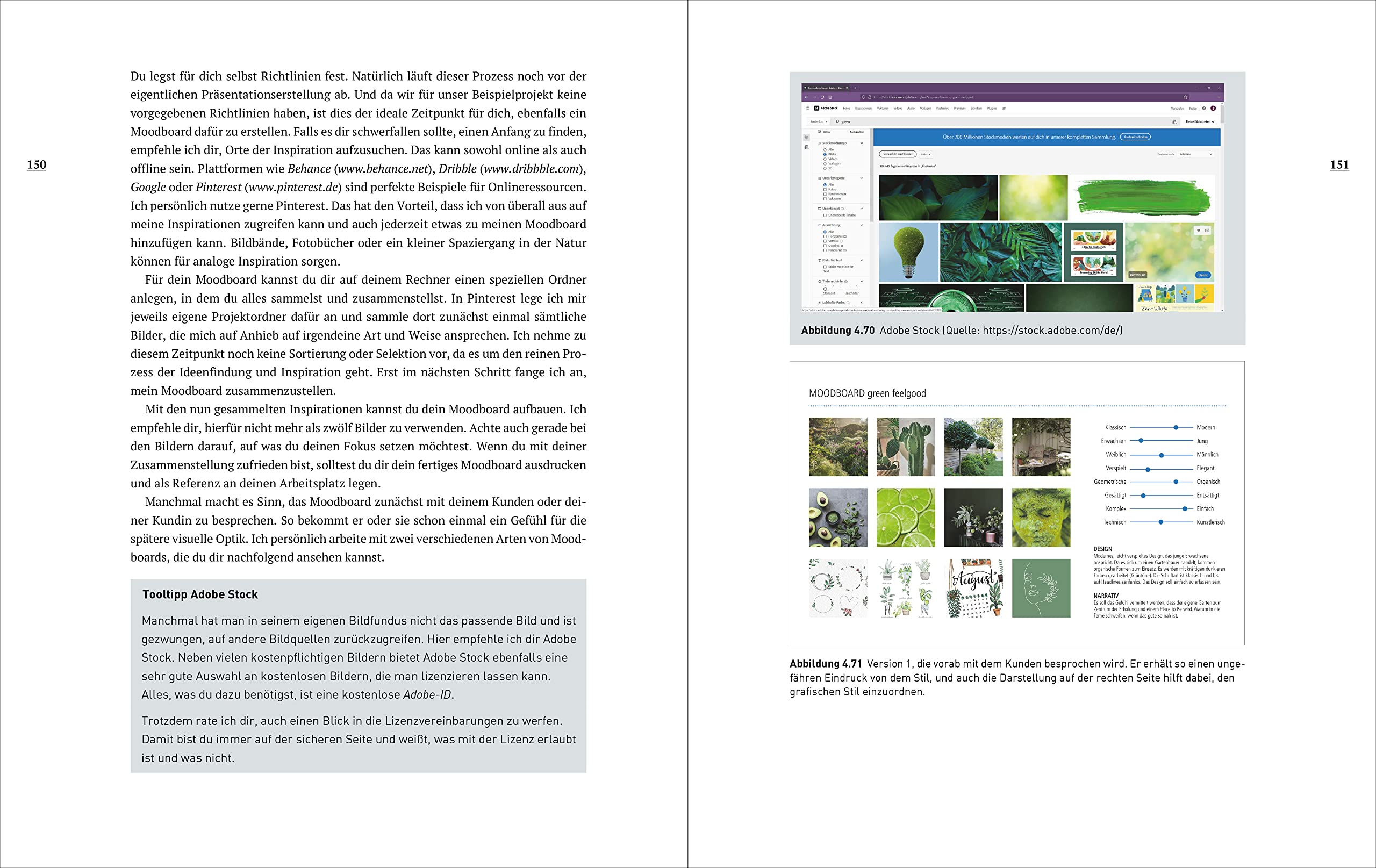Open the Preise link in the header
1376x868 pixels.
[x=1193, y=108]
